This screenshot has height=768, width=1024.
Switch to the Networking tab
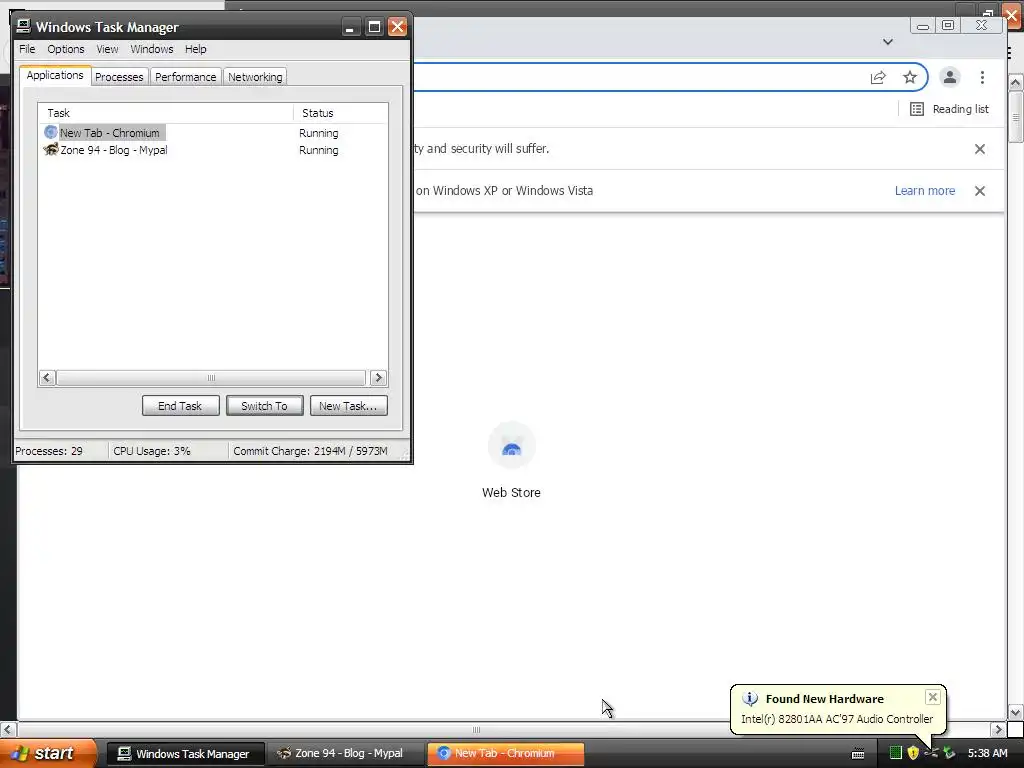[x=255, y=77]
